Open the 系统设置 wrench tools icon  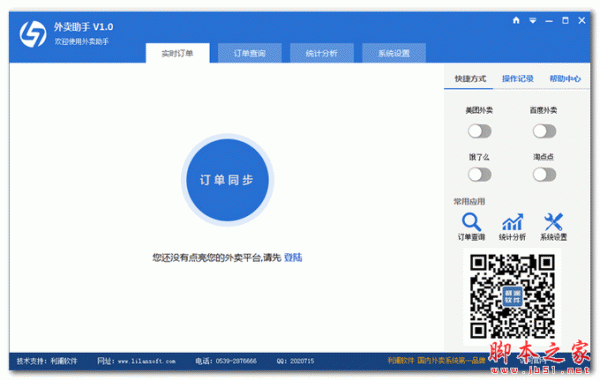553,222
